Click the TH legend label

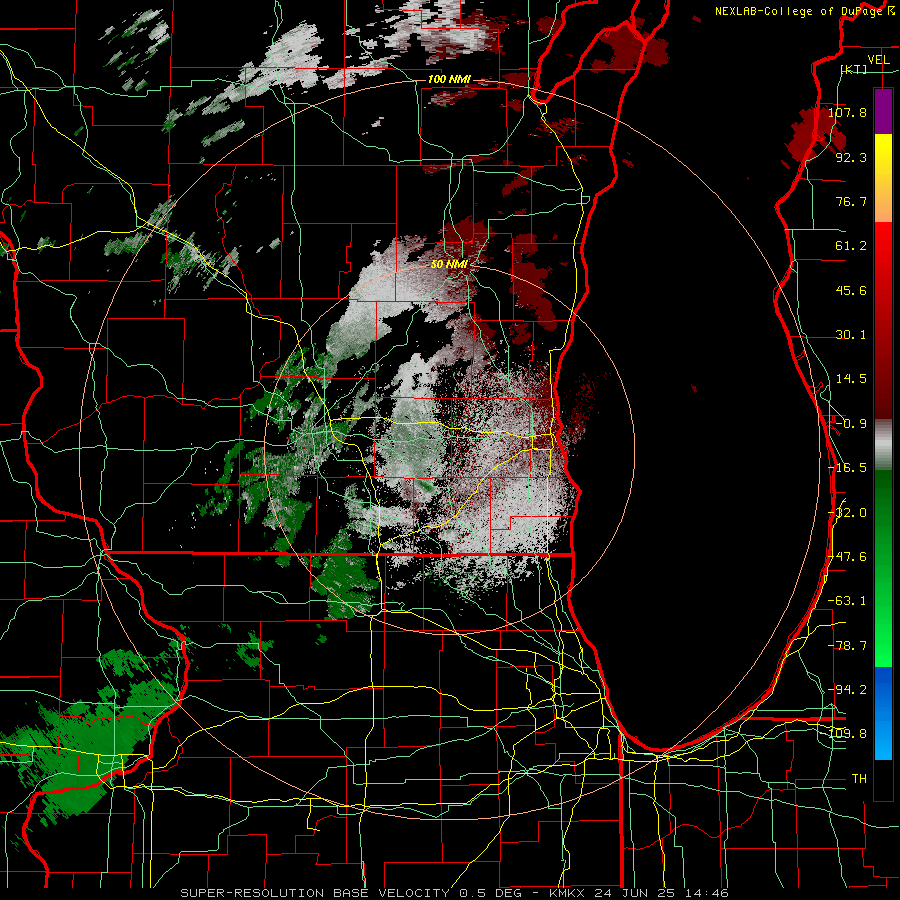pyautogui.click(x=859, y=779)
